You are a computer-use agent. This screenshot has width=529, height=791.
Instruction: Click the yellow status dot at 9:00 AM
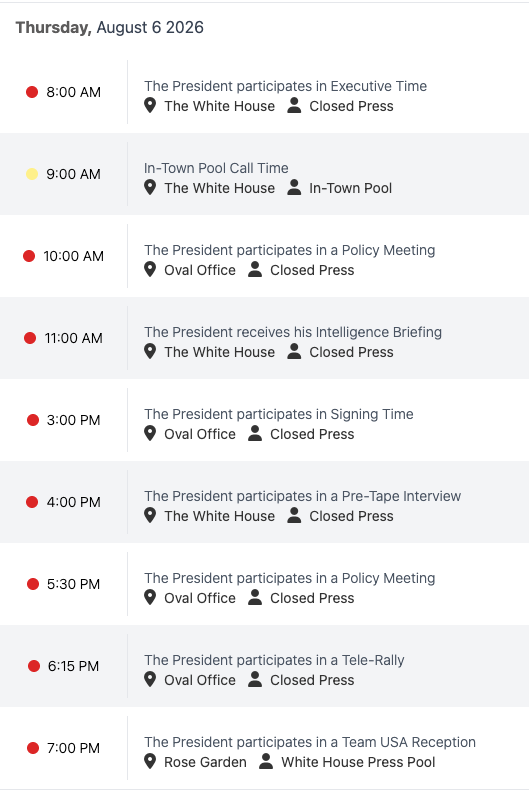click(x=32, y=174)
